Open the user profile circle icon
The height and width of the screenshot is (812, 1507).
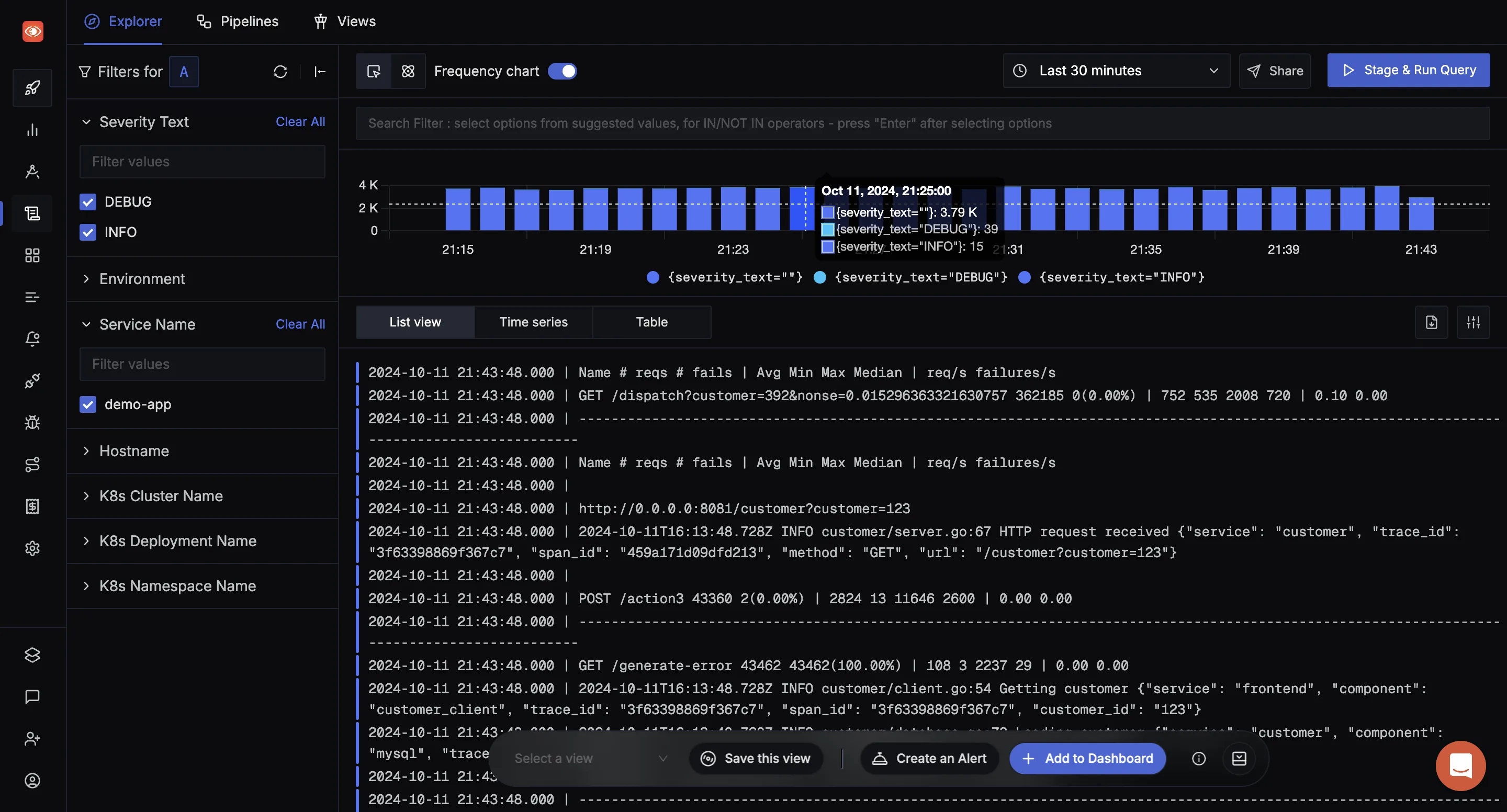33,781
